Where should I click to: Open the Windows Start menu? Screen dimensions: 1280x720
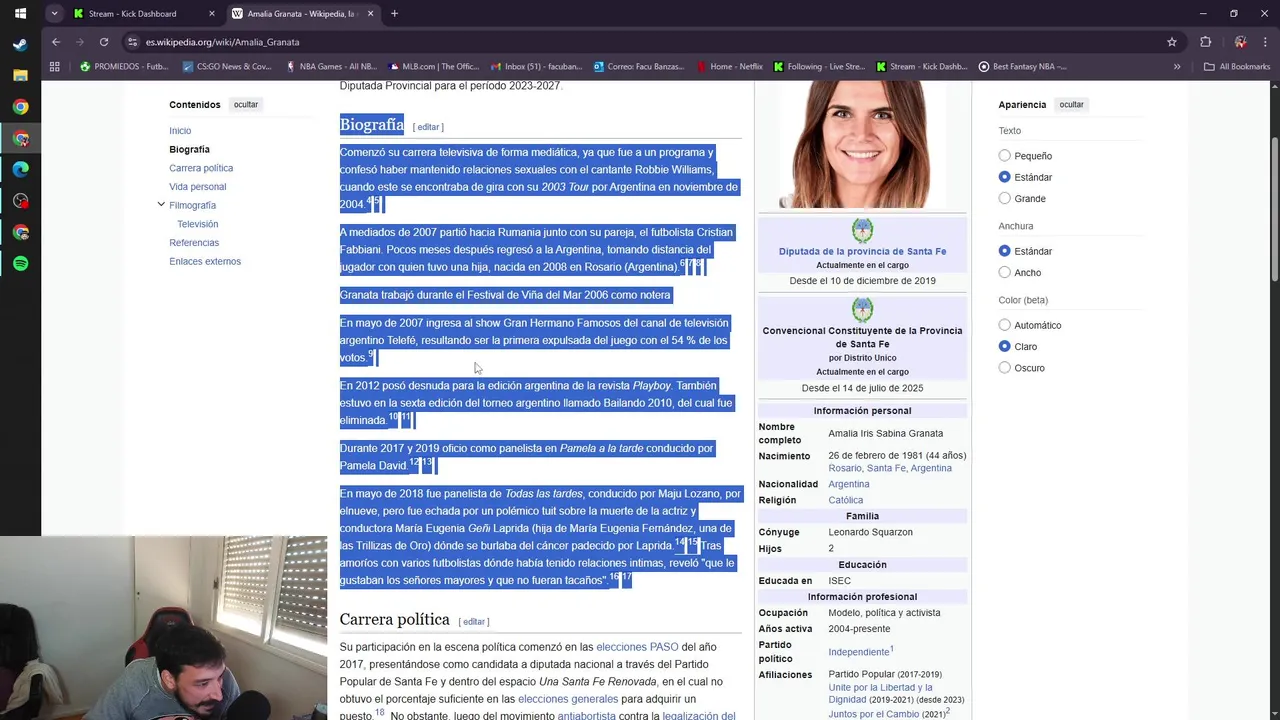[x=20, y=14]
